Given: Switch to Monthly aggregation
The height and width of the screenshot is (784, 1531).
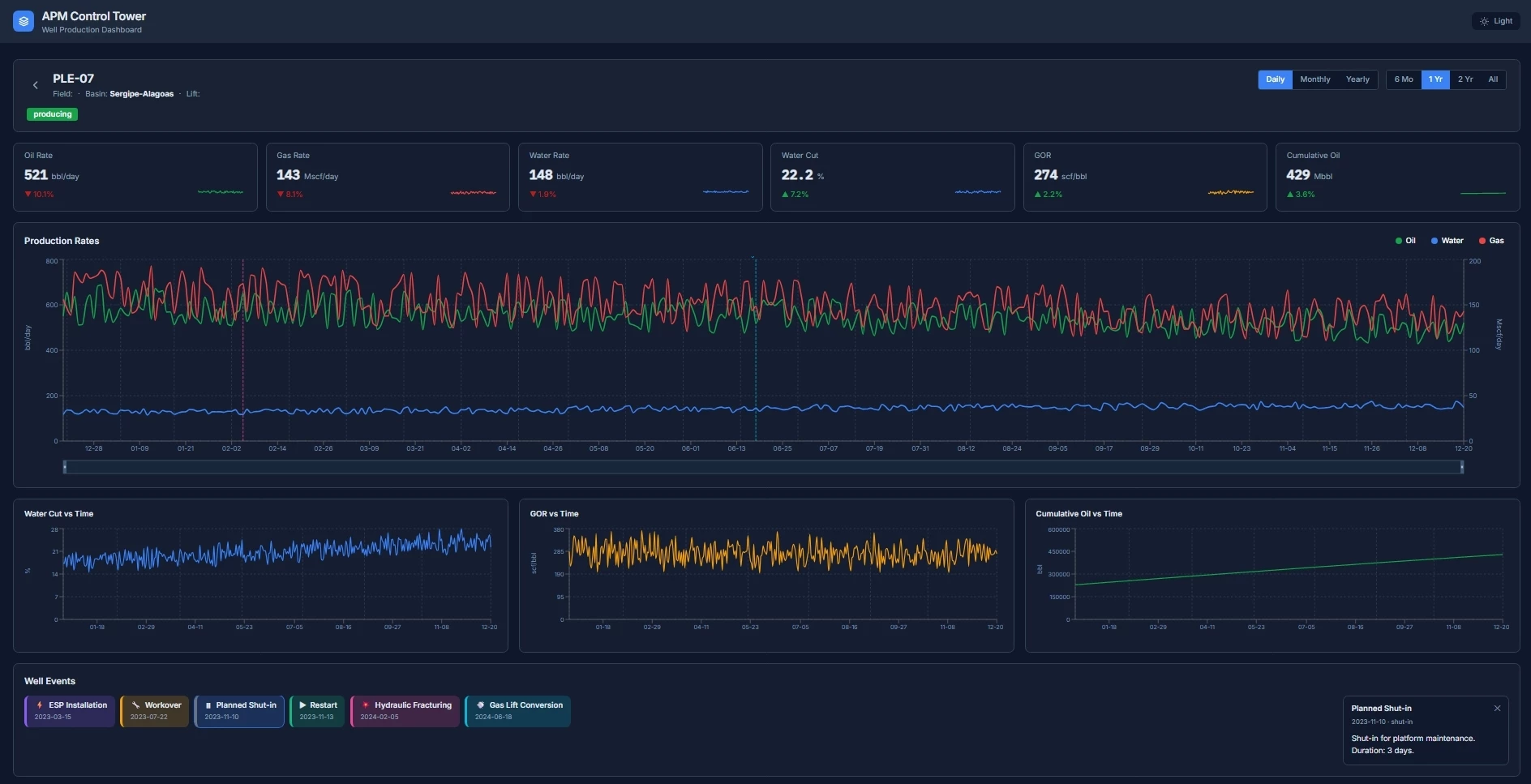Looking at the screenshot, I should click(x=1314, y=79).
